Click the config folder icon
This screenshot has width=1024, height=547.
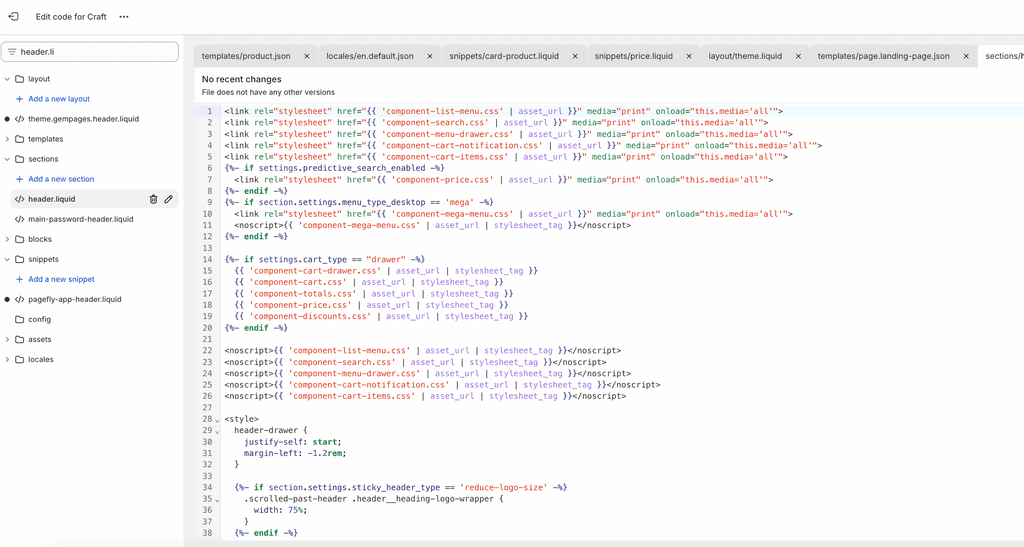pos(20,319)
